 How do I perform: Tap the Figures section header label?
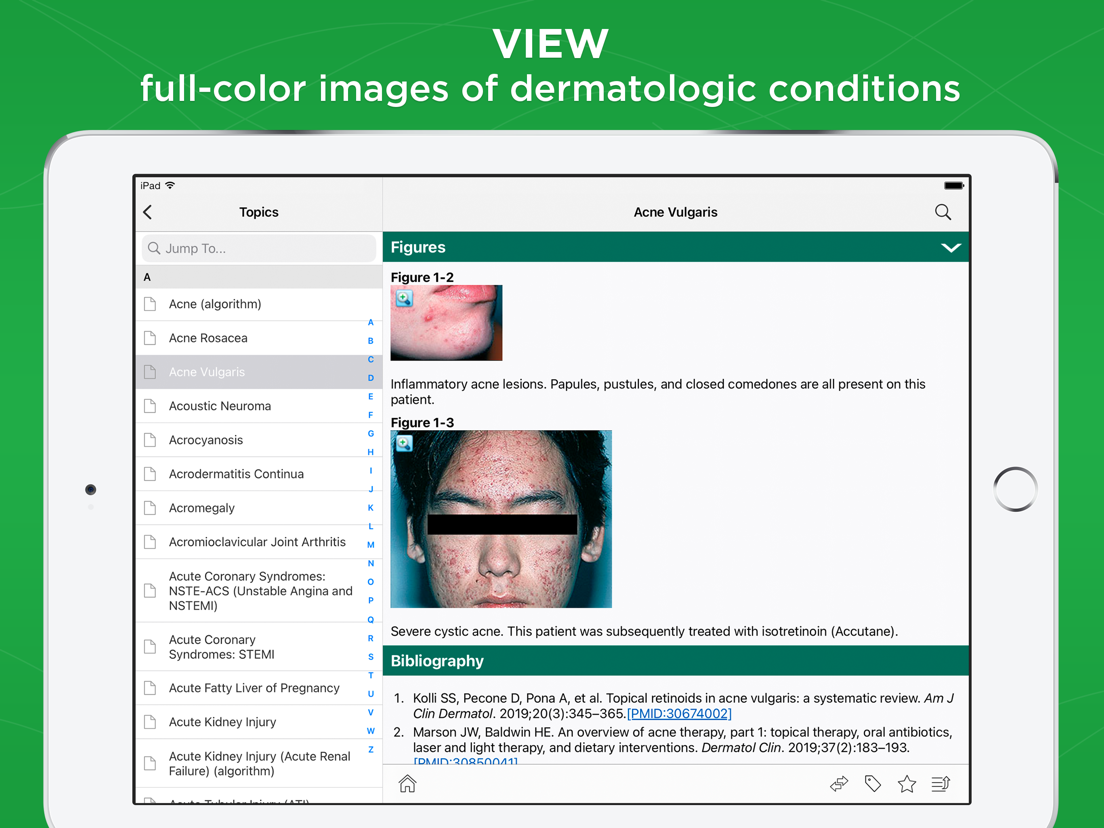[x=418, y=248]
